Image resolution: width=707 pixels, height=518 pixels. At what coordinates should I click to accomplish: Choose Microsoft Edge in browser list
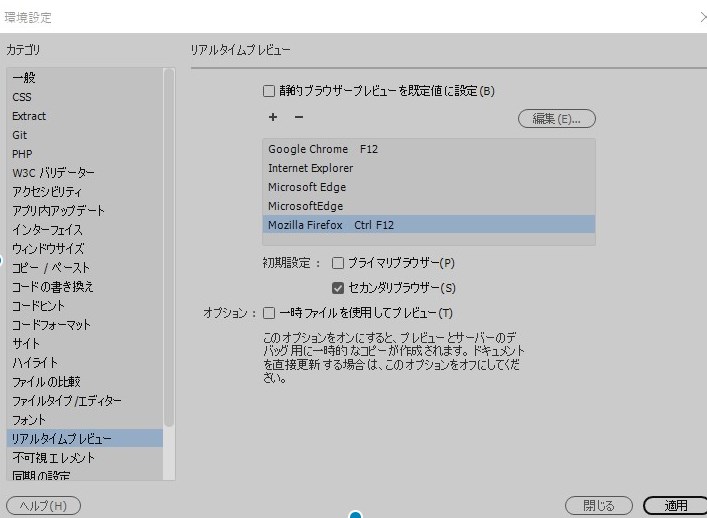(305, 187)
